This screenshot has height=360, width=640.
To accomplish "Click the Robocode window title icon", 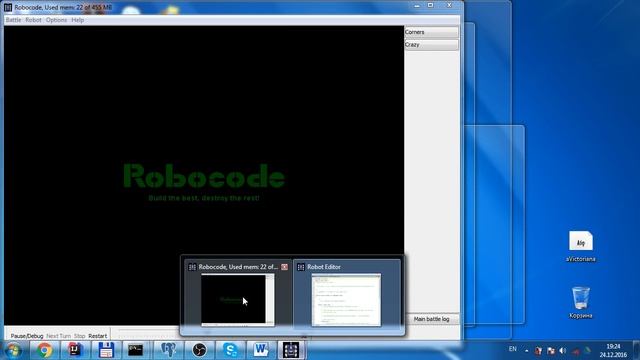I will point(8,7).
